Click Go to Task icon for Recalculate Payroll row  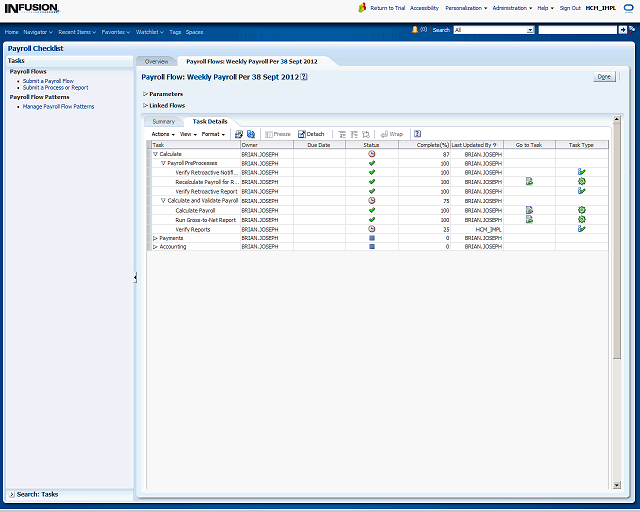(x=529, y=181)
